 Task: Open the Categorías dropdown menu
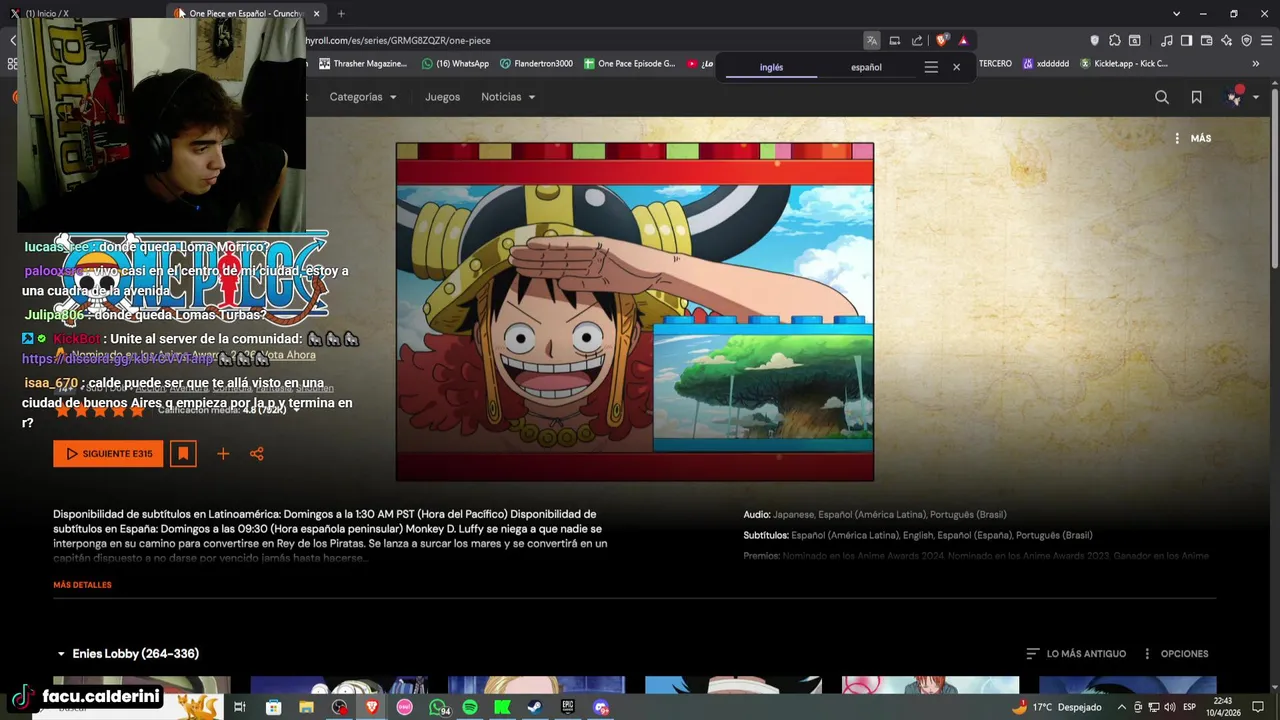coord(363,97)
